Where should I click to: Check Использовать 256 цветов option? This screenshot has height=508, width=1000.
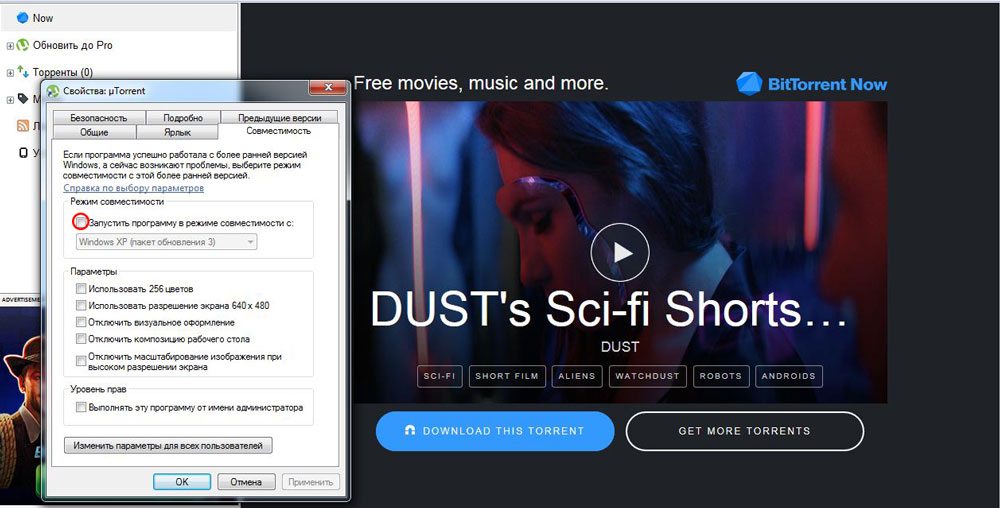point(81,289)
